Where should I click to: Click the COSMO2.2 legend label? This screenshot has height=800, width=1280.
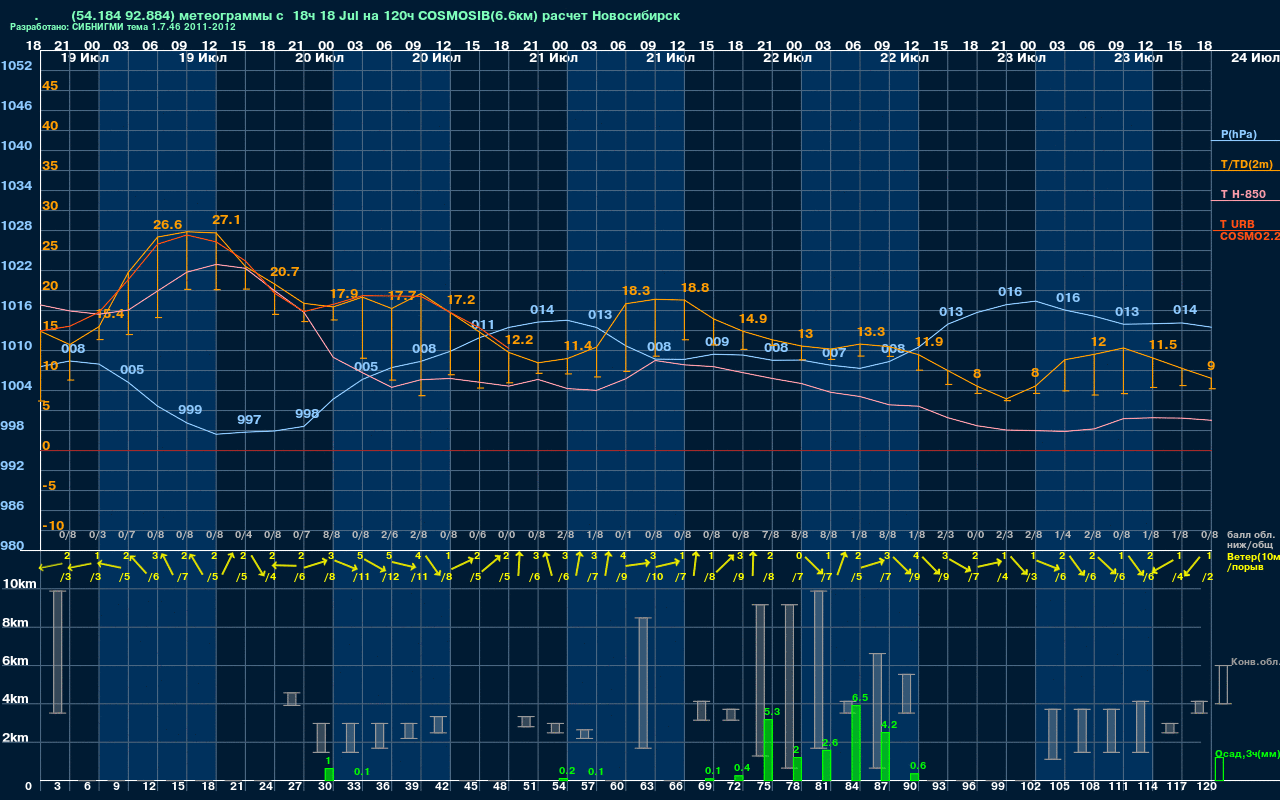point(1250,235)
